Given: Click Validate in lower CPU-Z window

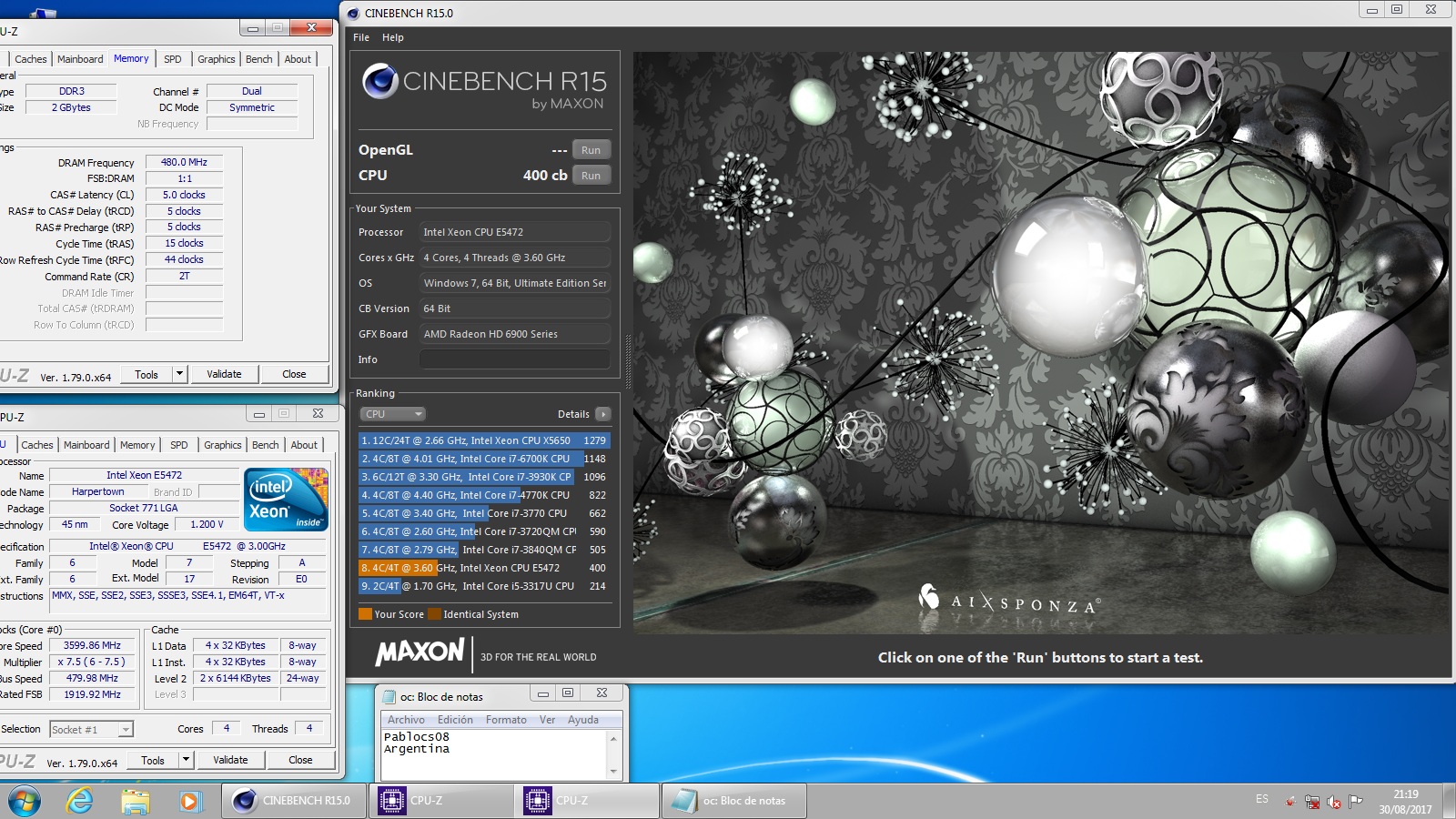Looking at the screenshot, I should click(230, 760).
